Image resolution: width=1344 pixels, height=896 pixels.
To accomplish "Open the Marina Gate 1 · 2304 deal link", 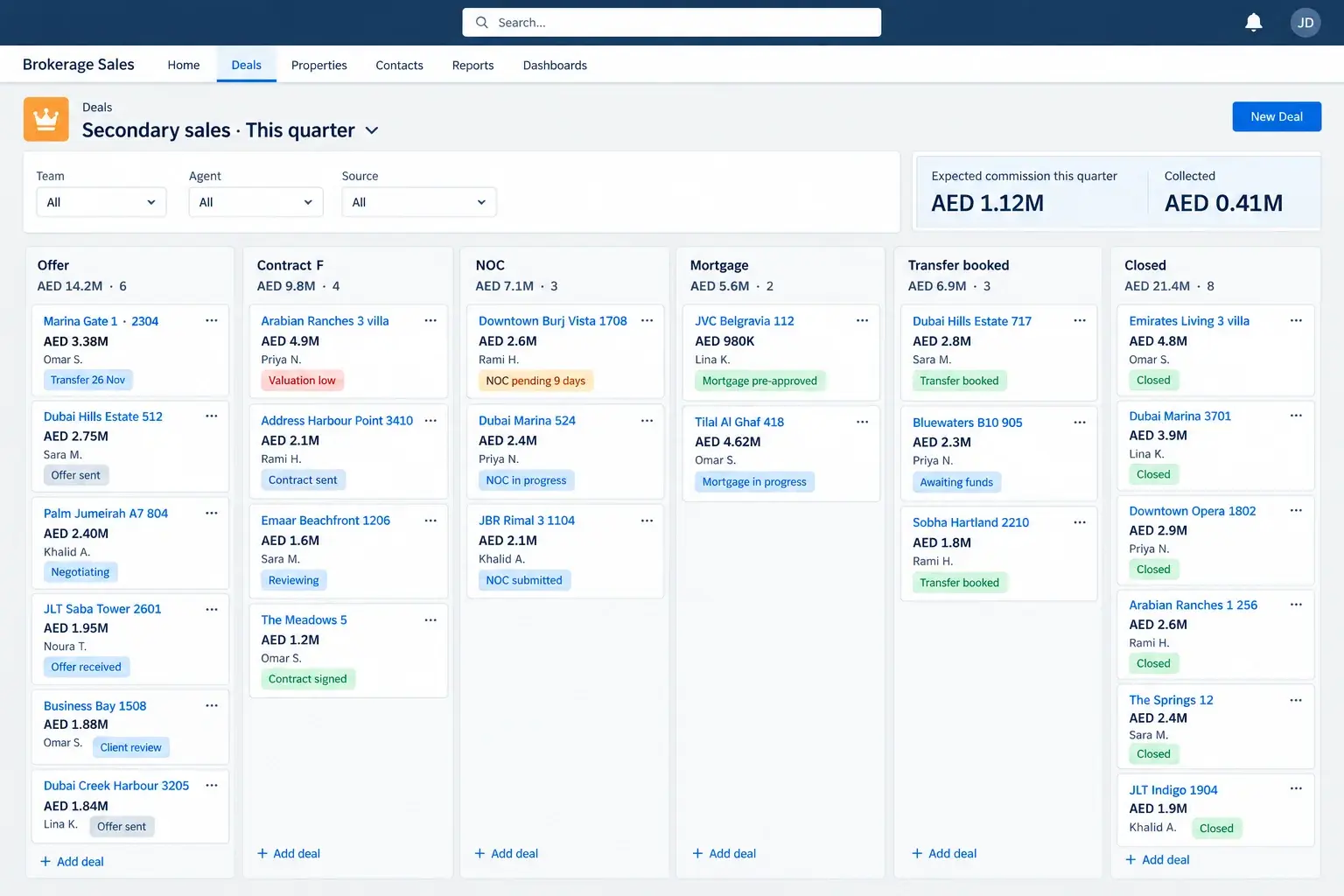I will pos(101,321).
